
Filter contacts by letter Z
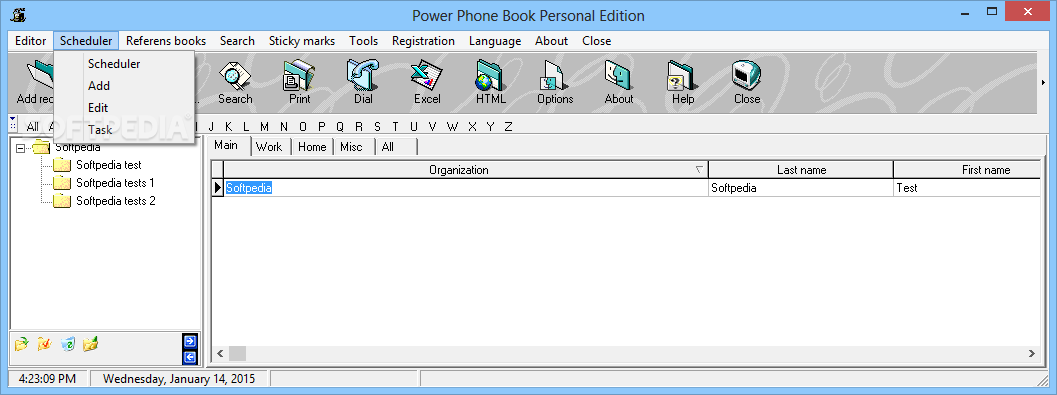click(509, 126)
